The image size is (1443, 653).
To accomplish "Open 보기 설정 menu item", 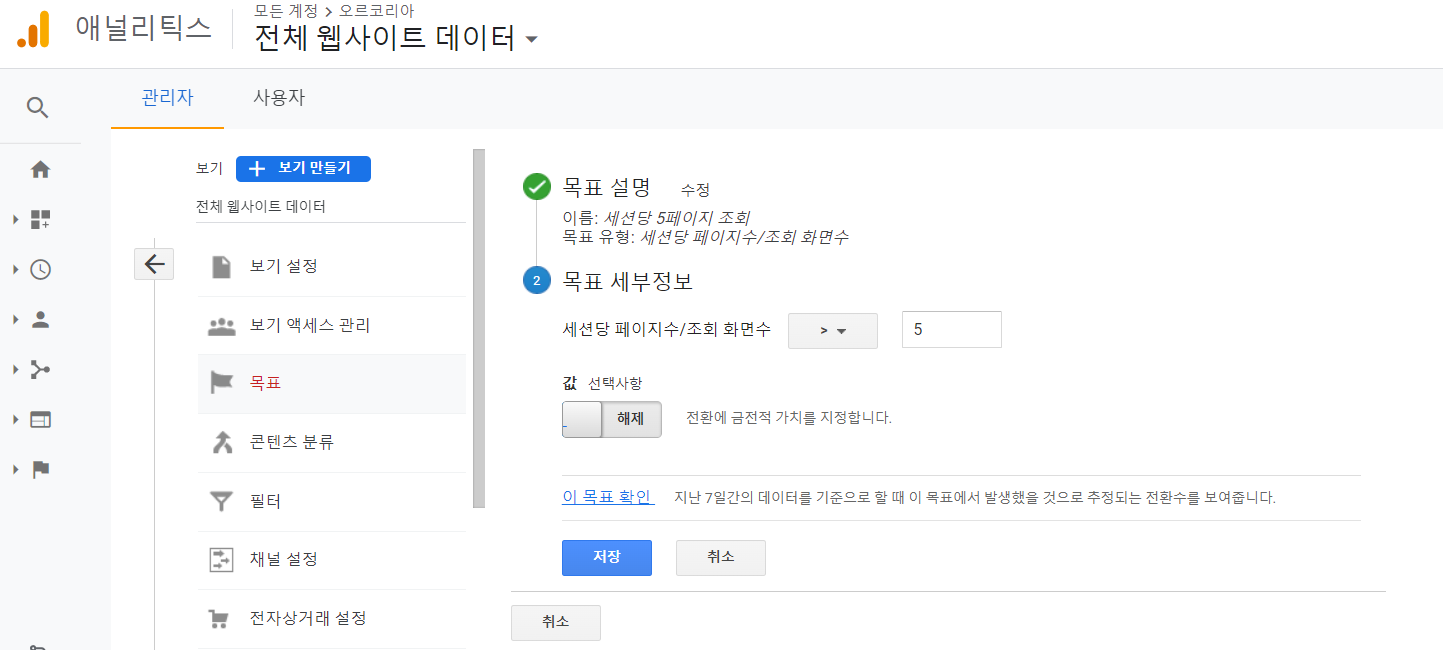I will [332, 267].
